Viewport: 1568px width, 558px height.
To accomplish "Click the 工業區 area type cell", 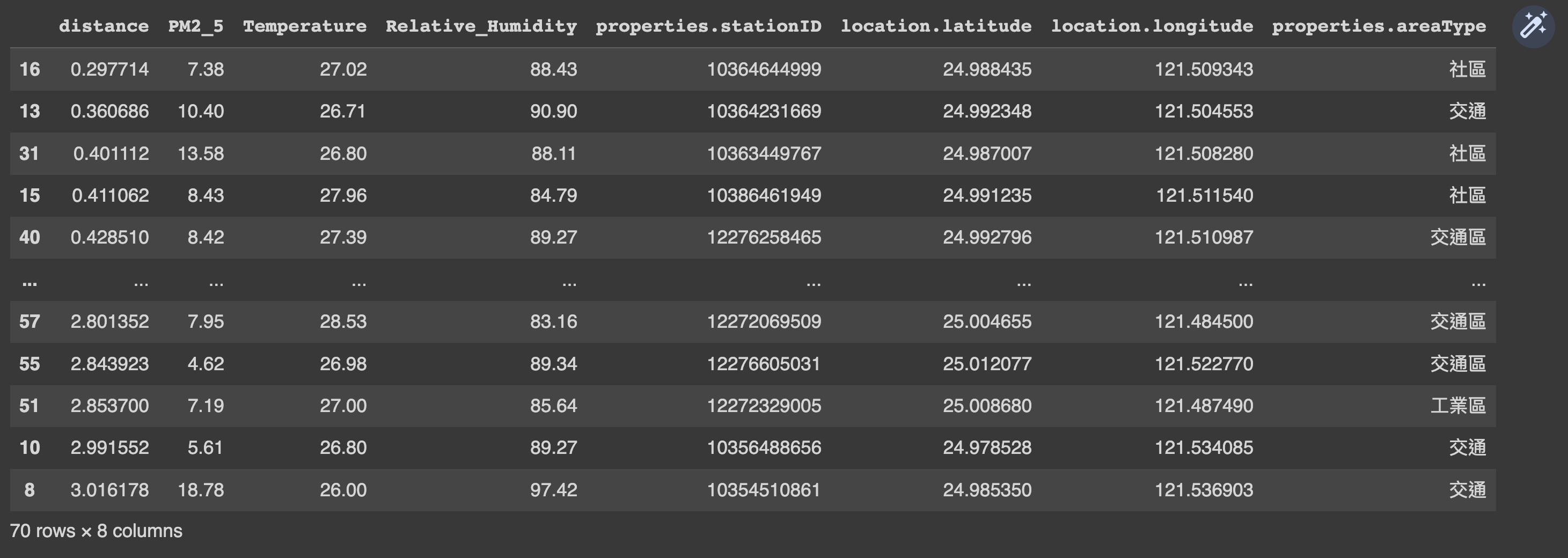I will (1458, 406).
